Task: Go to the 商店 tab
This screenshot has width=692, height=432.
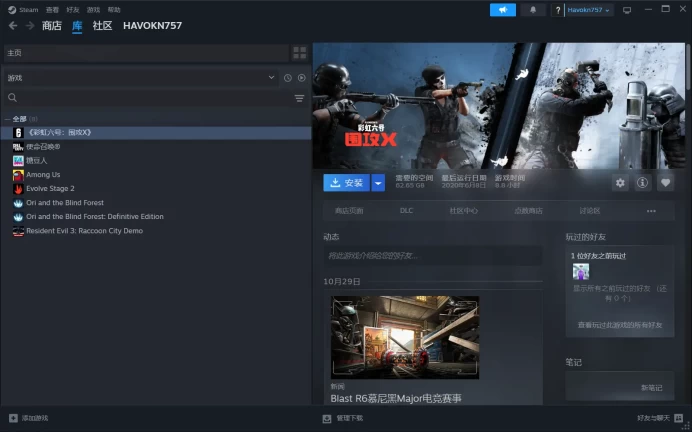Action: tap(52, 26)
